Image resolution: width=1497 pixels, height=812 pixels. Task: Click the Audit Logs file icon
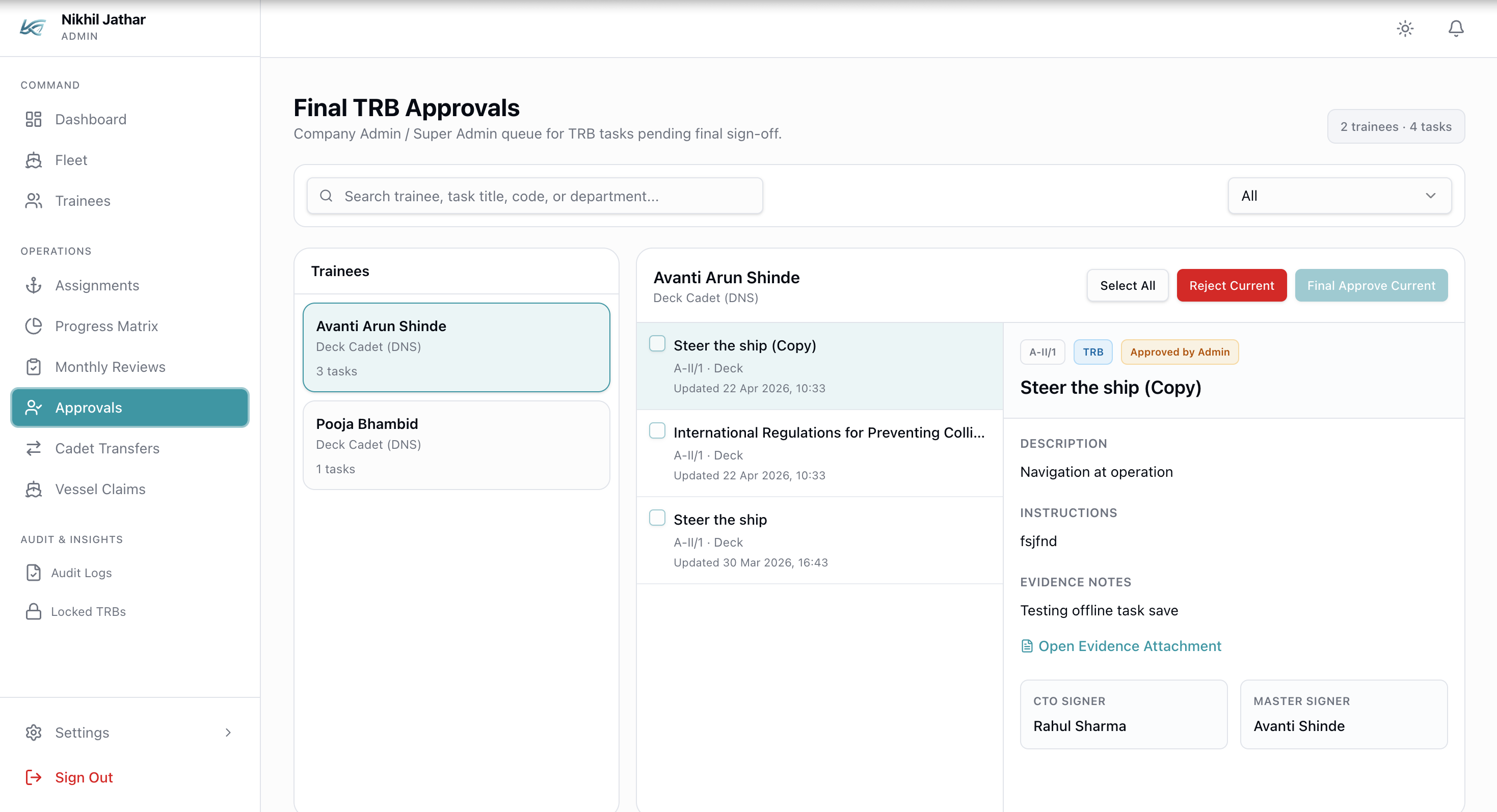(x=34, y=573)
